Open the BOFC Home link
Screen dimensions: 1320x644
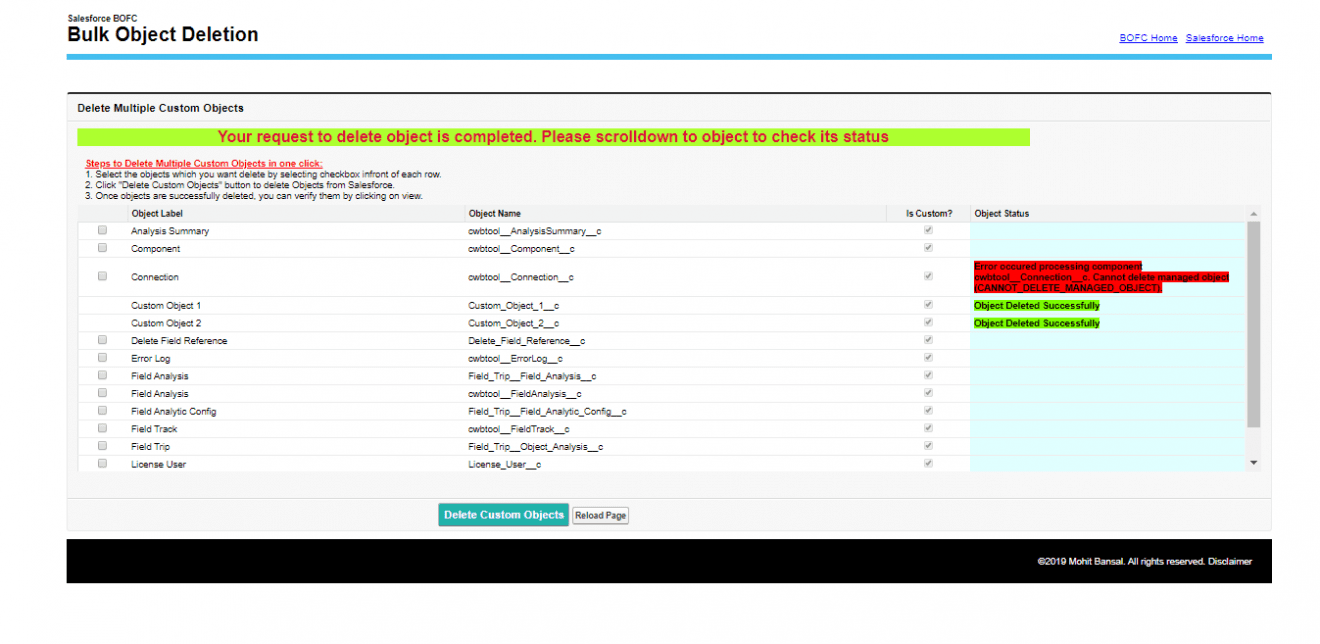[x=1147, y=38]
